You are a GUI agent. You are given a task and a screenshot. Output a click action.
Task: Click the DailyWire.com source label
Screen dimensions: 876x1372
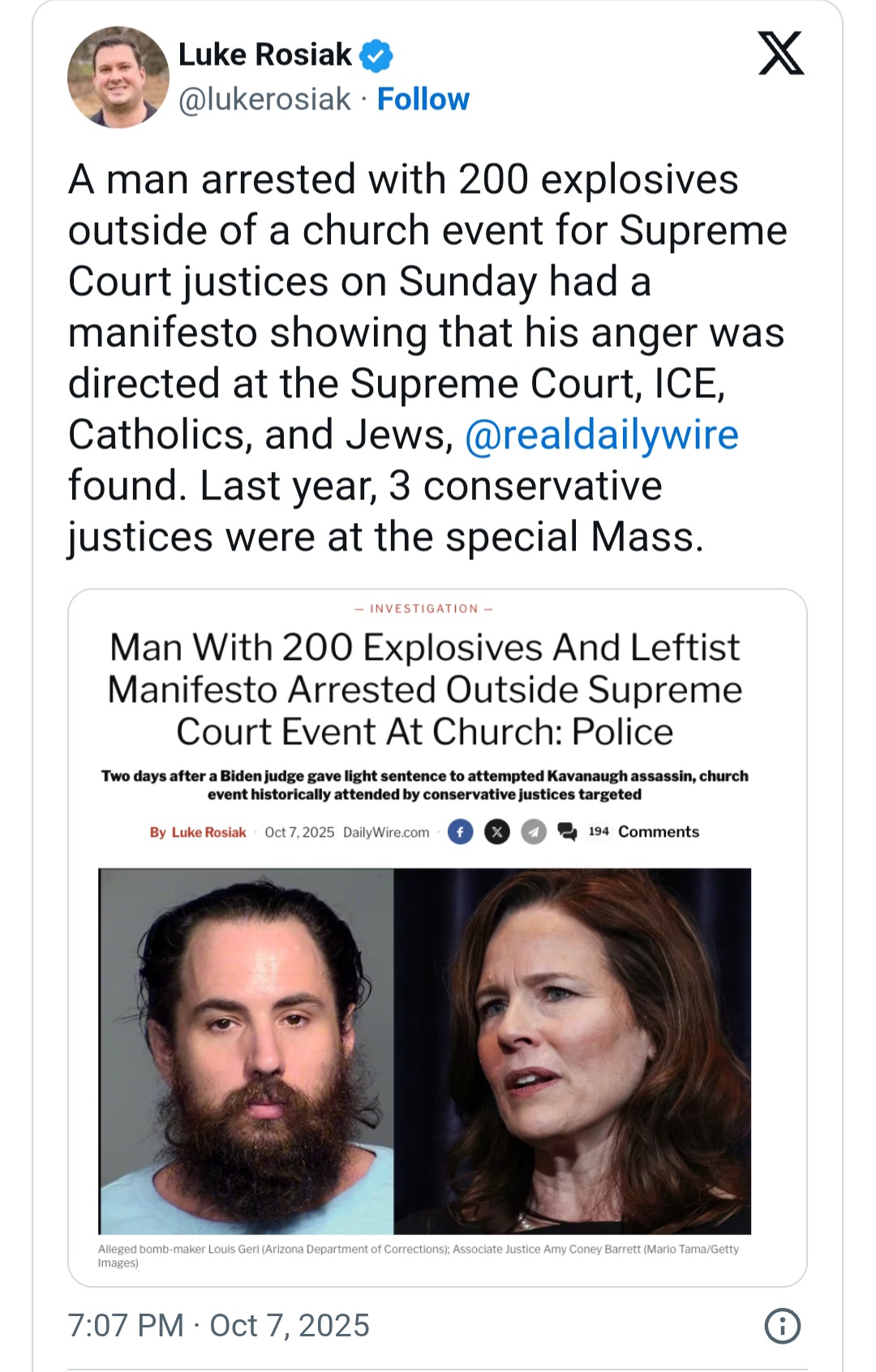(386, 832)
